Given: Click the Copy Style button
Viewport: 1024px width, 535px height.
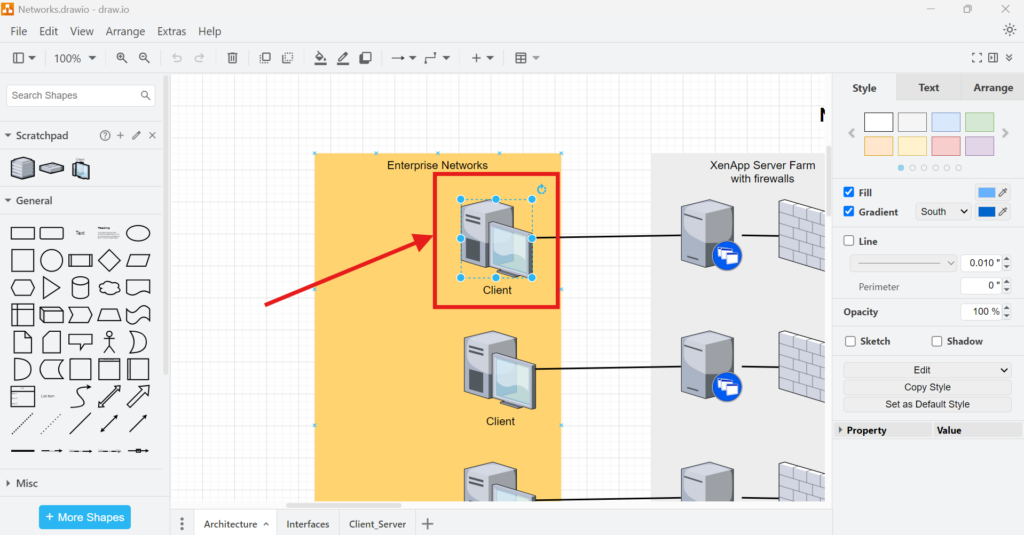Looking at the screenshot, I should [x=927, y=387].
